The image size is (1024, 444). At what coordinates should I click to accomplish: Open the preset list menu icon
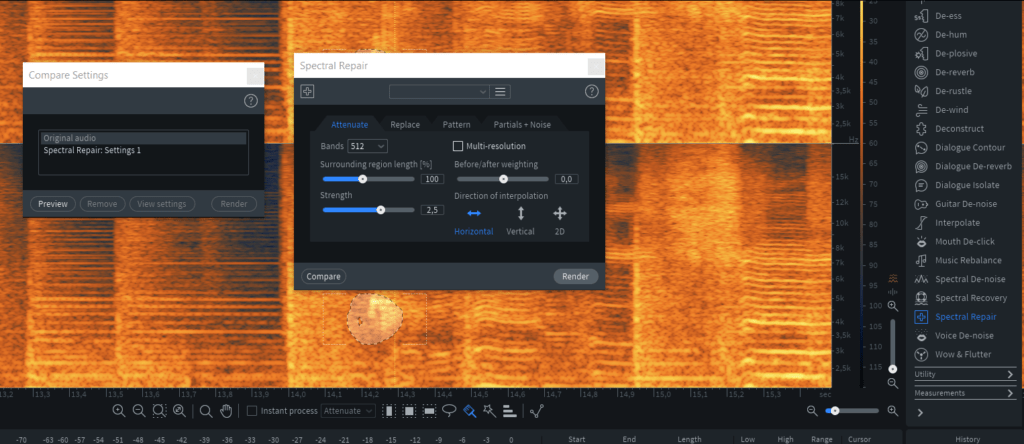pyautogui.click(x=501, y=92)
